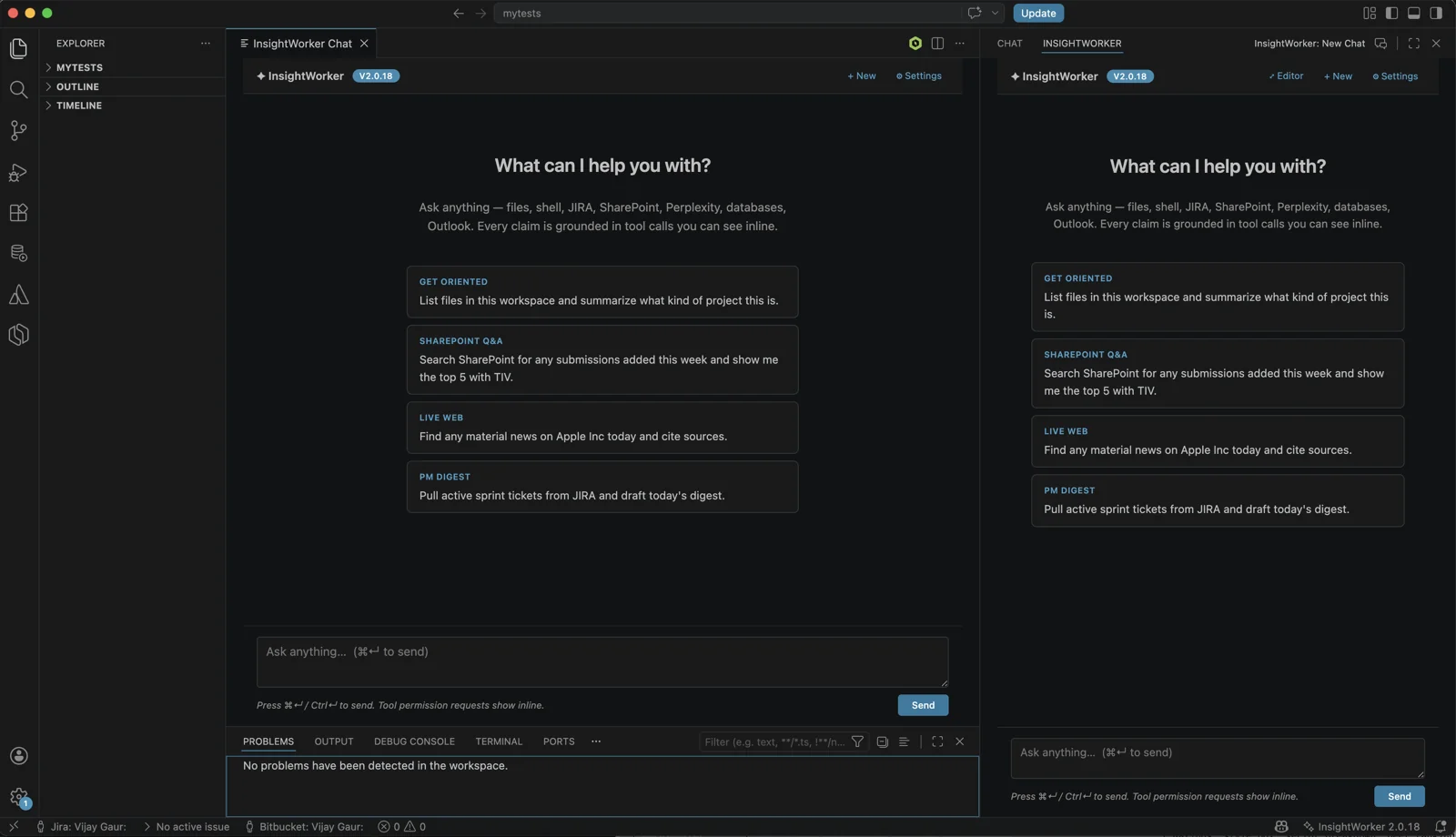Image resolution: width=1456 pixels, height=837 pixels.
Task: Open the Atlassian icon in activity bar
Action: click(x=18, y=294)
